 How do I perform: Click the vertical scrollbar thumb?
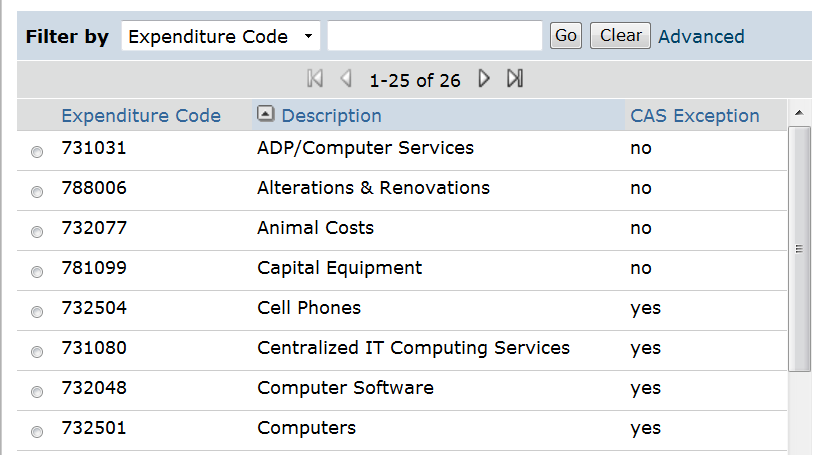(x=799, y=248)
